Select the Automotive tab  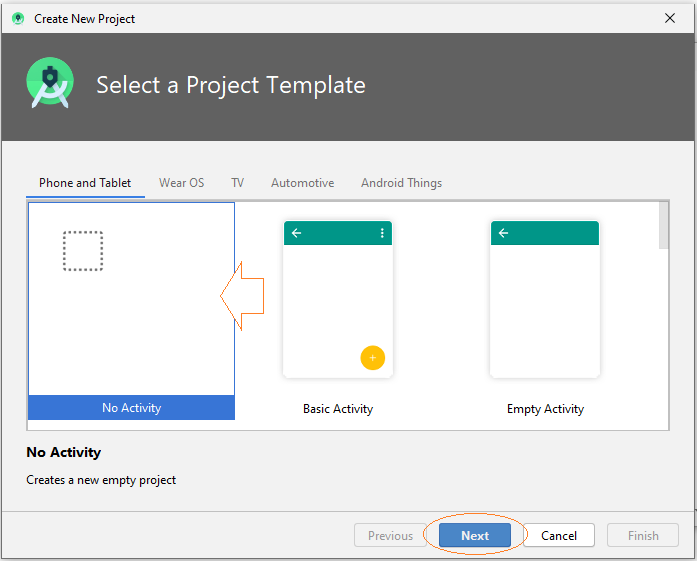coord(302,183)
